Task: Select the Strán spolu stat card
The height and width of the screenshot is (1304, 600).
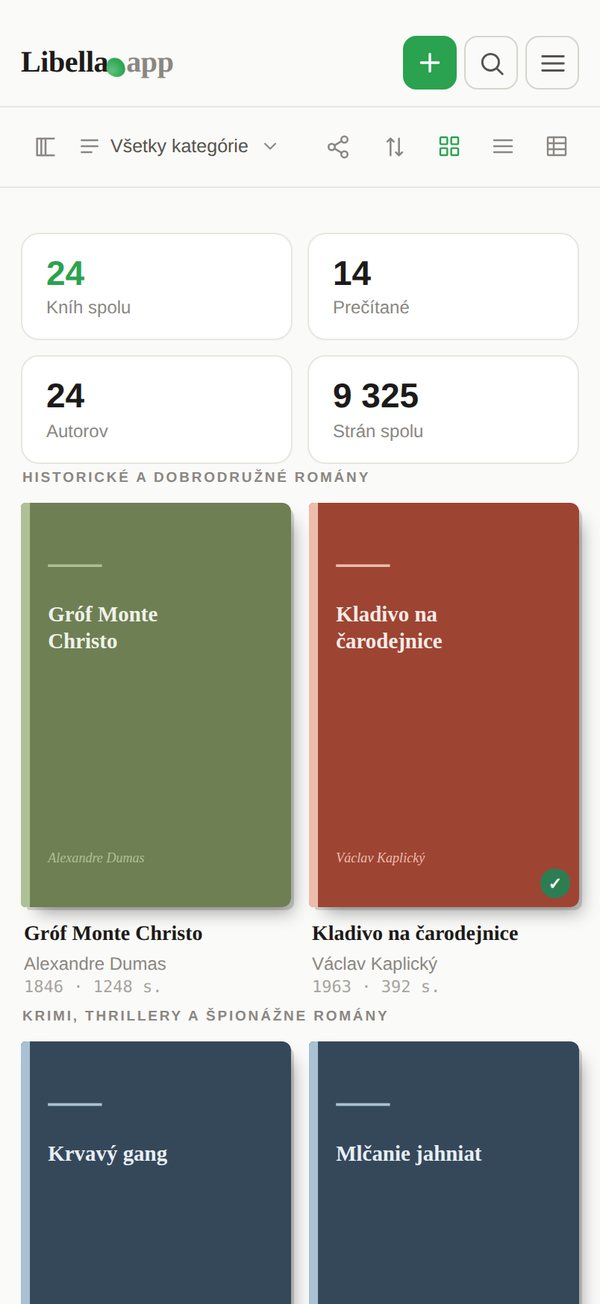Action: (443, 410)
